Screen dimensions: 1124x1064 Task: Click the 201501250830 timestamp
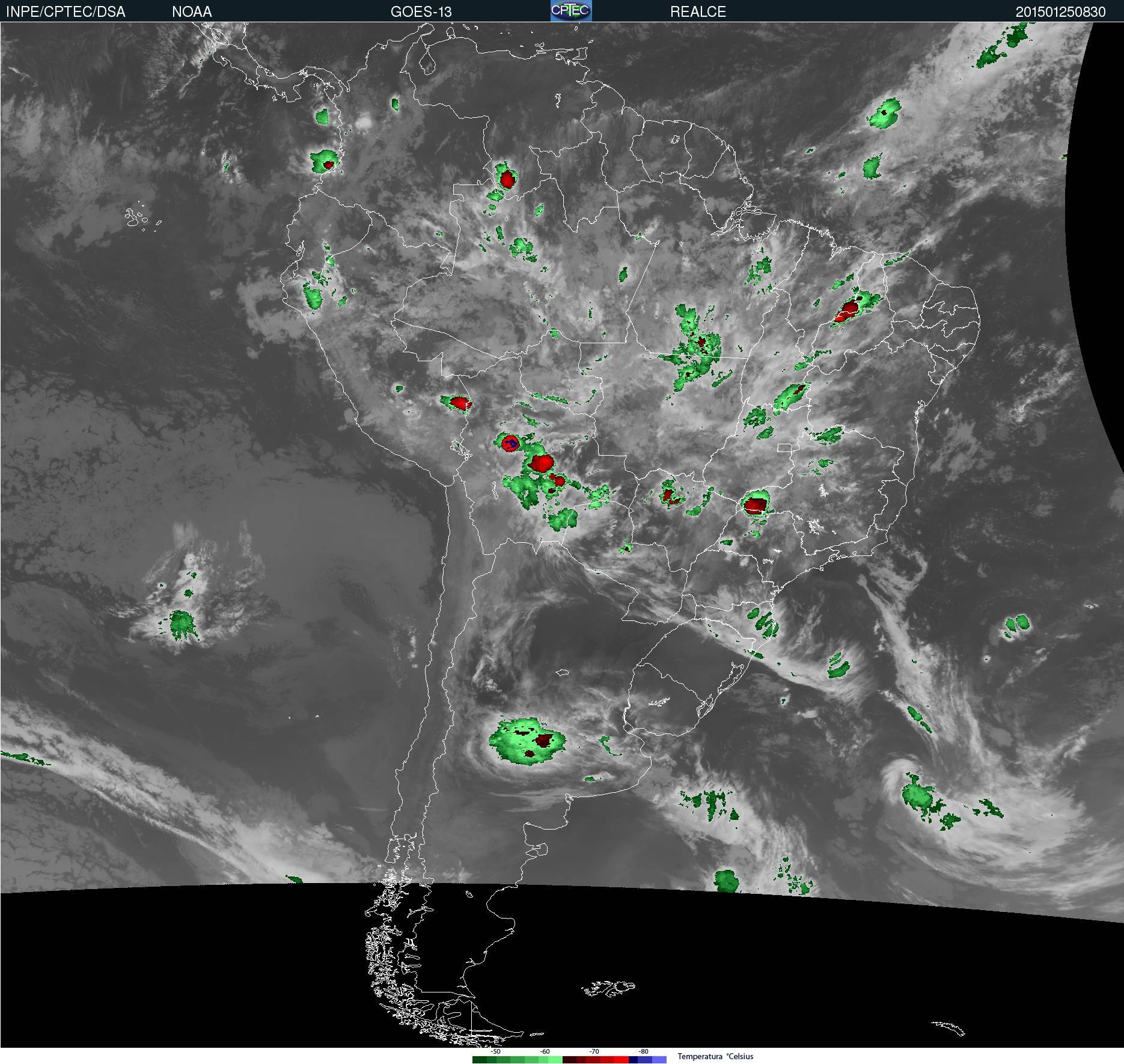pyautogui.click(x=1060, y=11)
